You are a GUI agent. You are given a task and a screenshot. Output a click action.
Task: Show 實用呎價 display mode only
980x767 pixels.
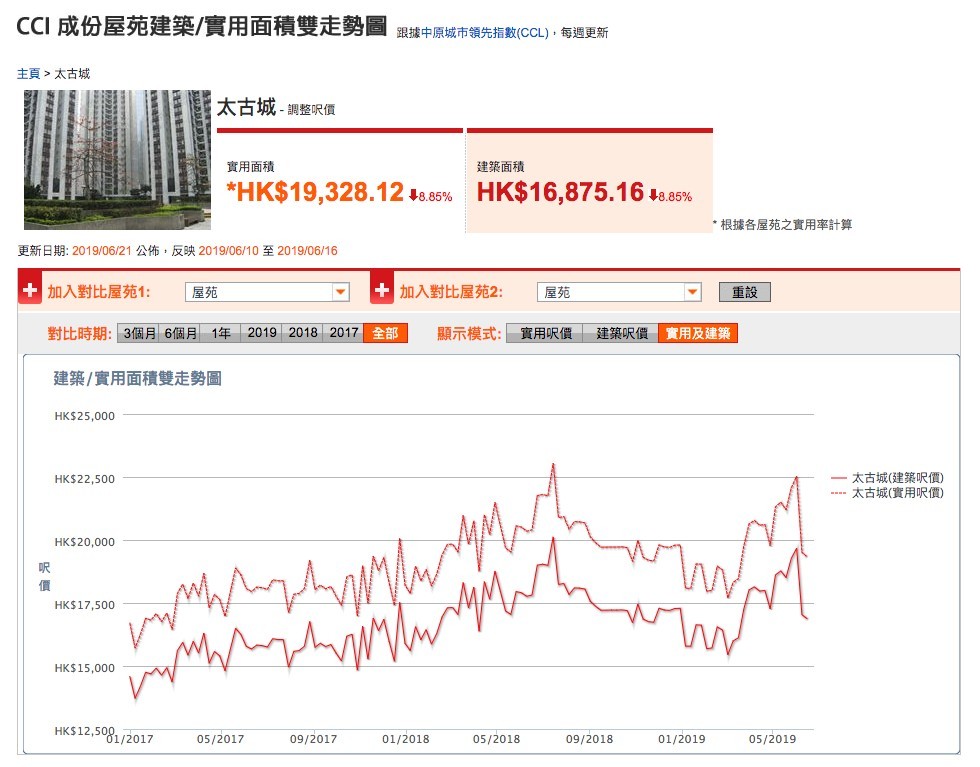(545, 333)
